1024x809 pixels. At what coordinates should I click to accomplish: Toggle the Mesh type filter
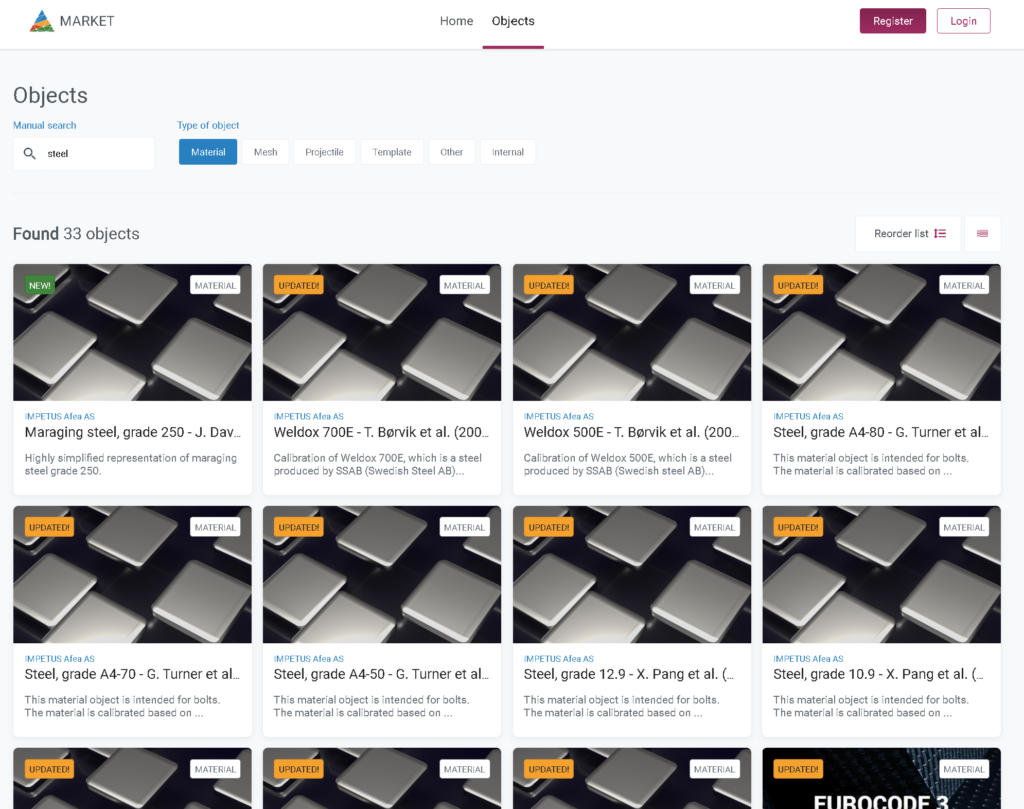pyautogui.click(x=265, y=152)
